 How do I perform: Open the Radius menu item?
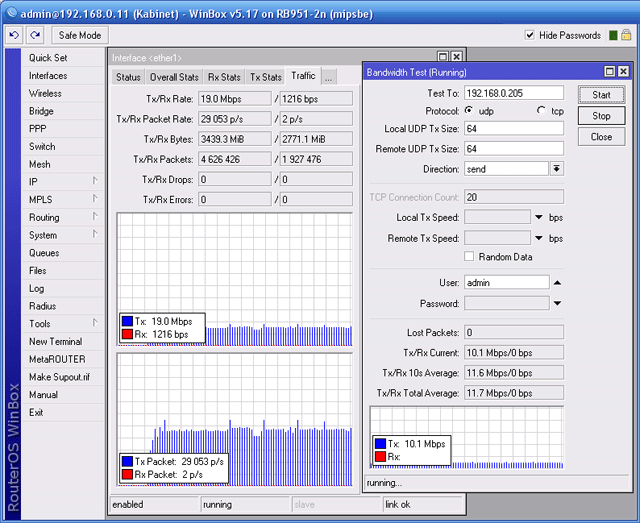point(63,306)
